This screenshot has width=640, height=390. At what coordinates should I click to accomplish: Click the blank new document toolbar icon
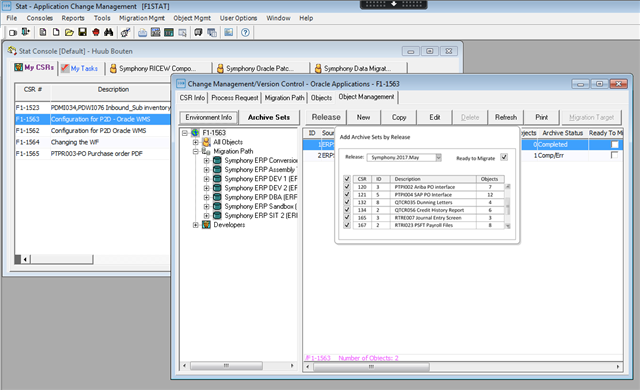click(x=56, y=32)
